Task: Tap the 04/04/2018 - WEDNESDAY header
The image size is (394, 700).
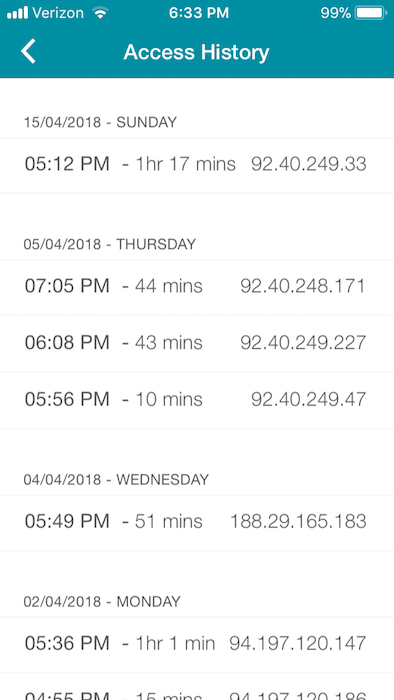Action: [116, 479]
